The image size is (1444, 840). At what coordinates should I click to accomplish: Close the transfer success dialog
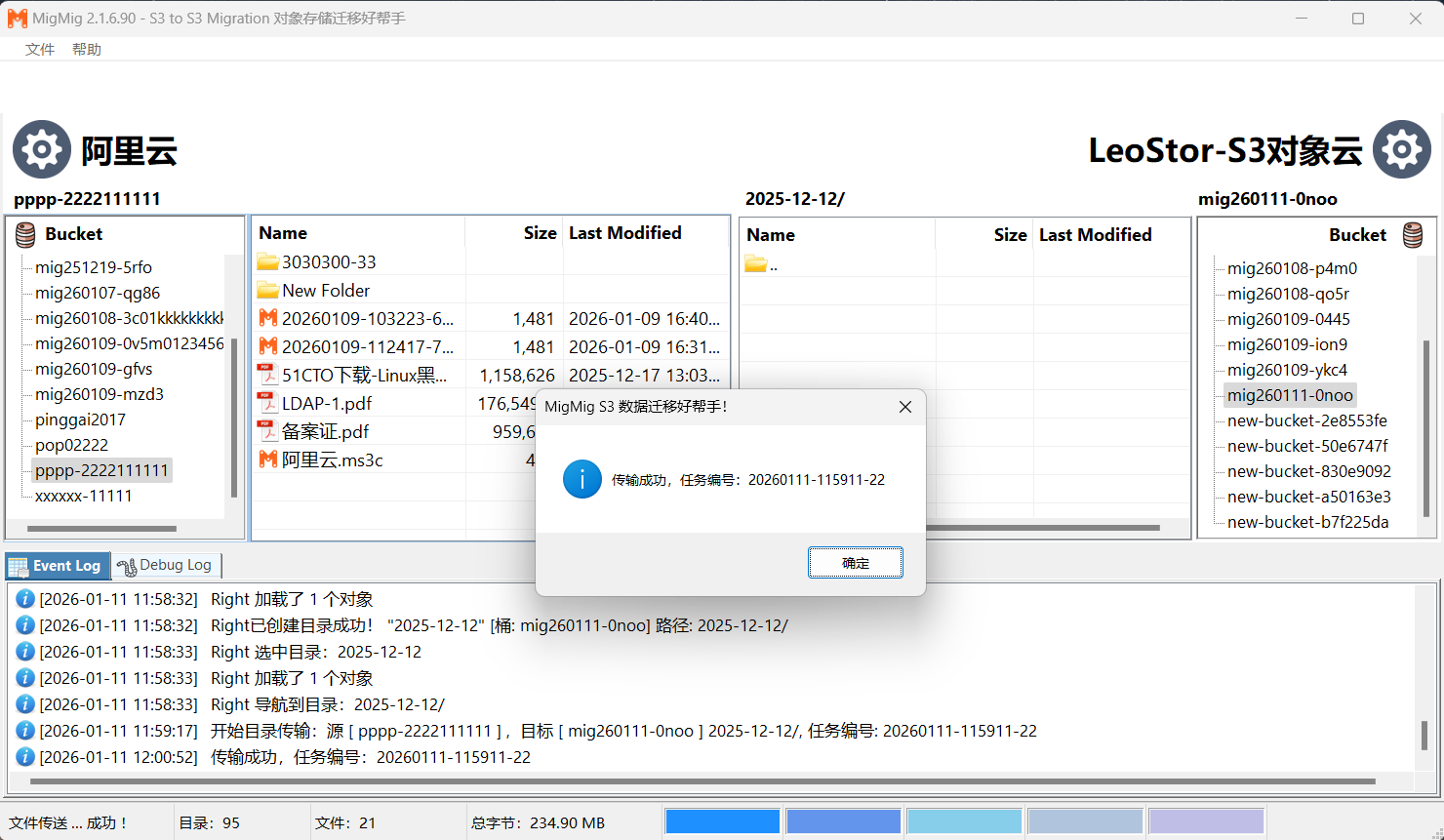[904, 407]
